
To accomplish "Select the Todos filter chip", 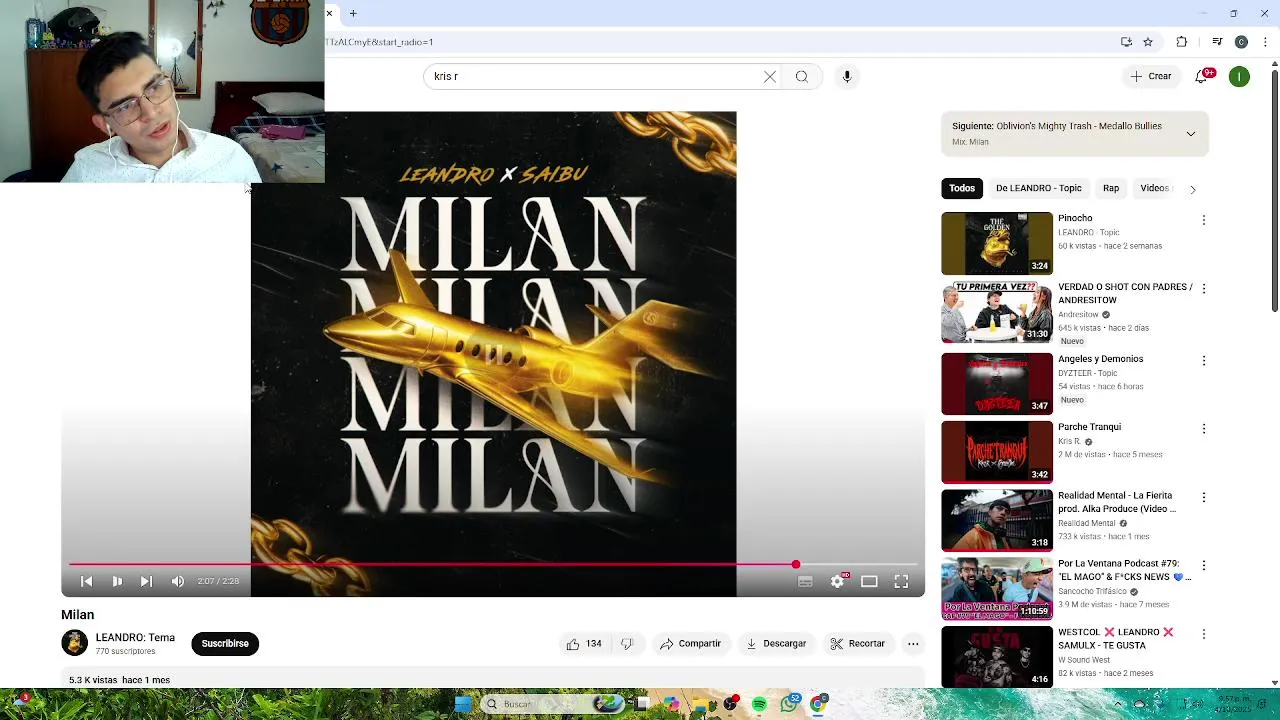I will (962, 188).
